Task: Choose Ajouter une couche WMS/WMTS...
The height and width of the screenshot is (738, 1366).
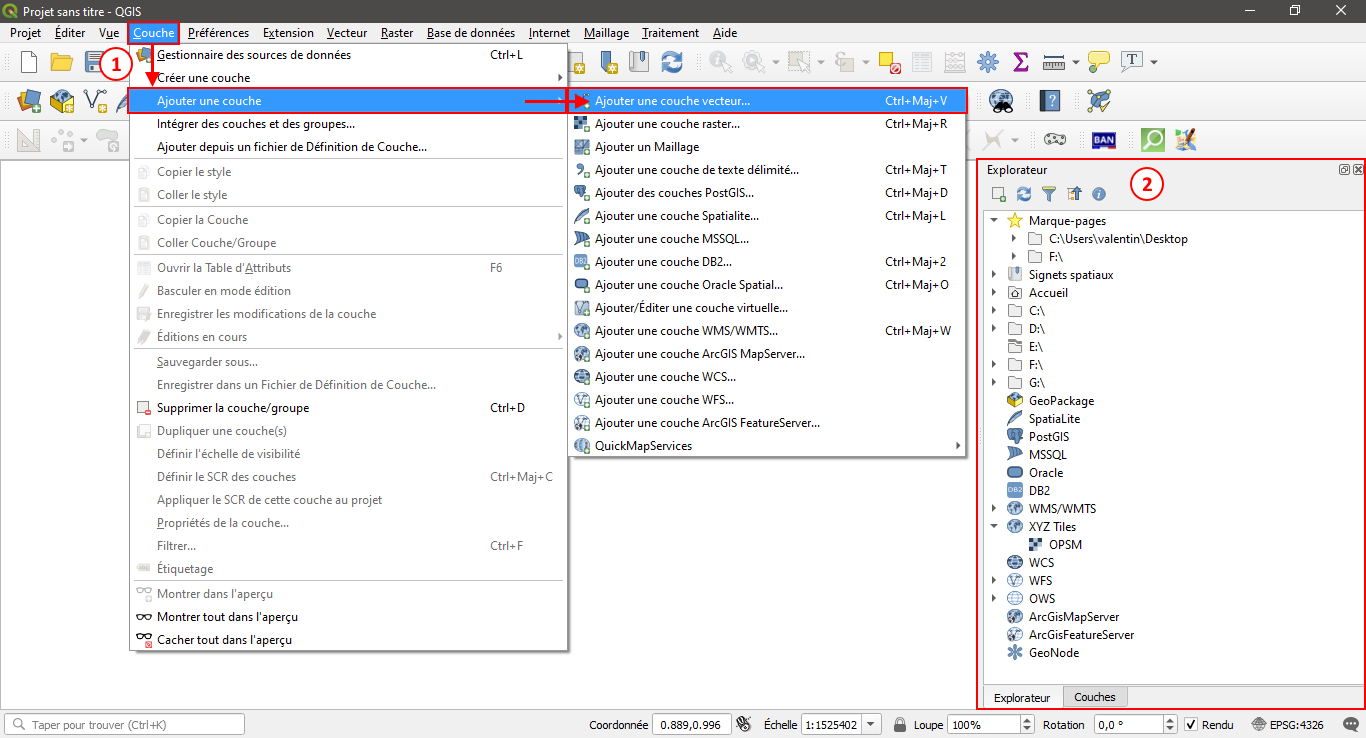Action: point(767,331)
